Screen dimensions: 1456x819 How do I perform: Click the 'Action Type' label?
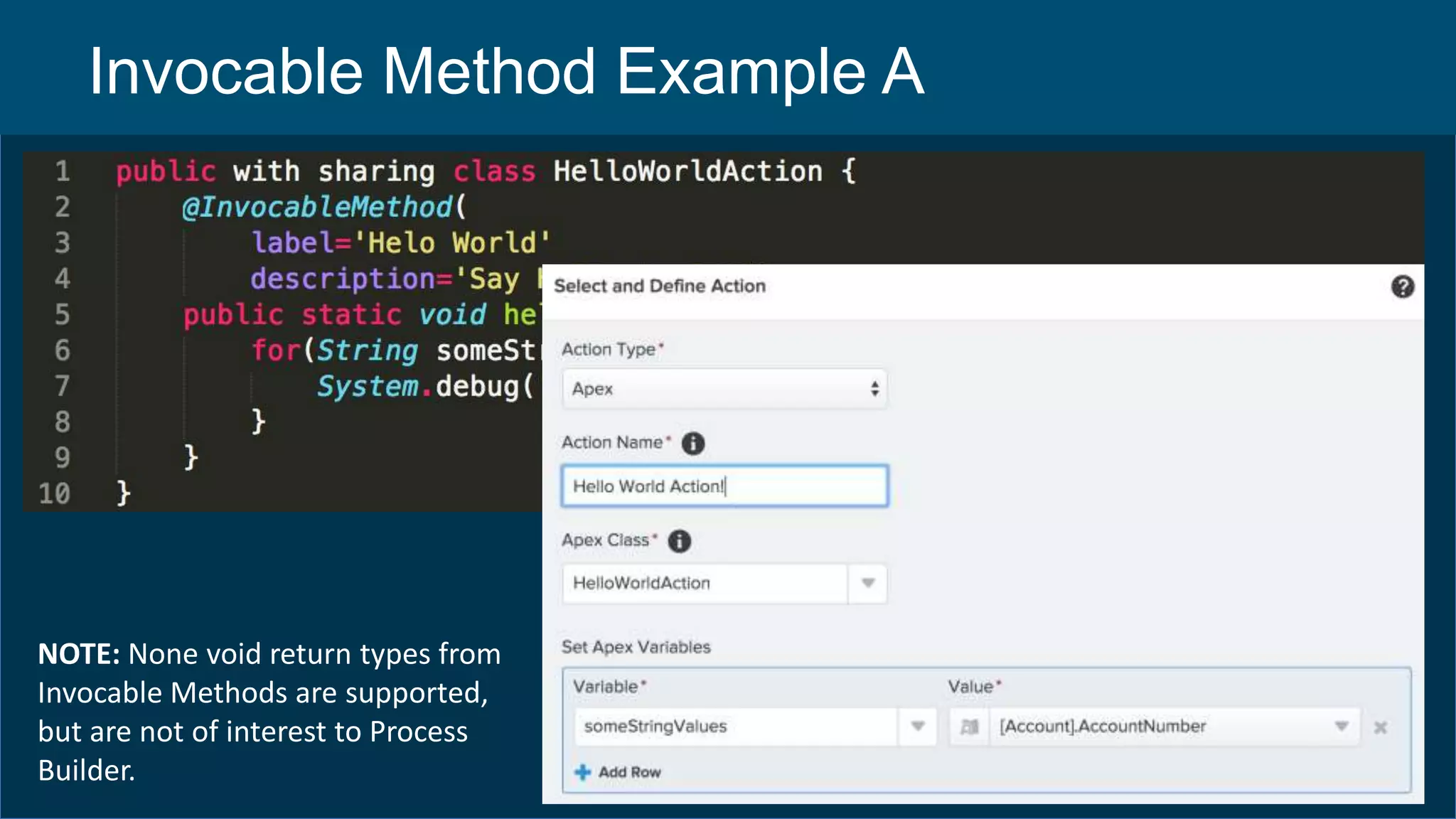tap(609, 349)
